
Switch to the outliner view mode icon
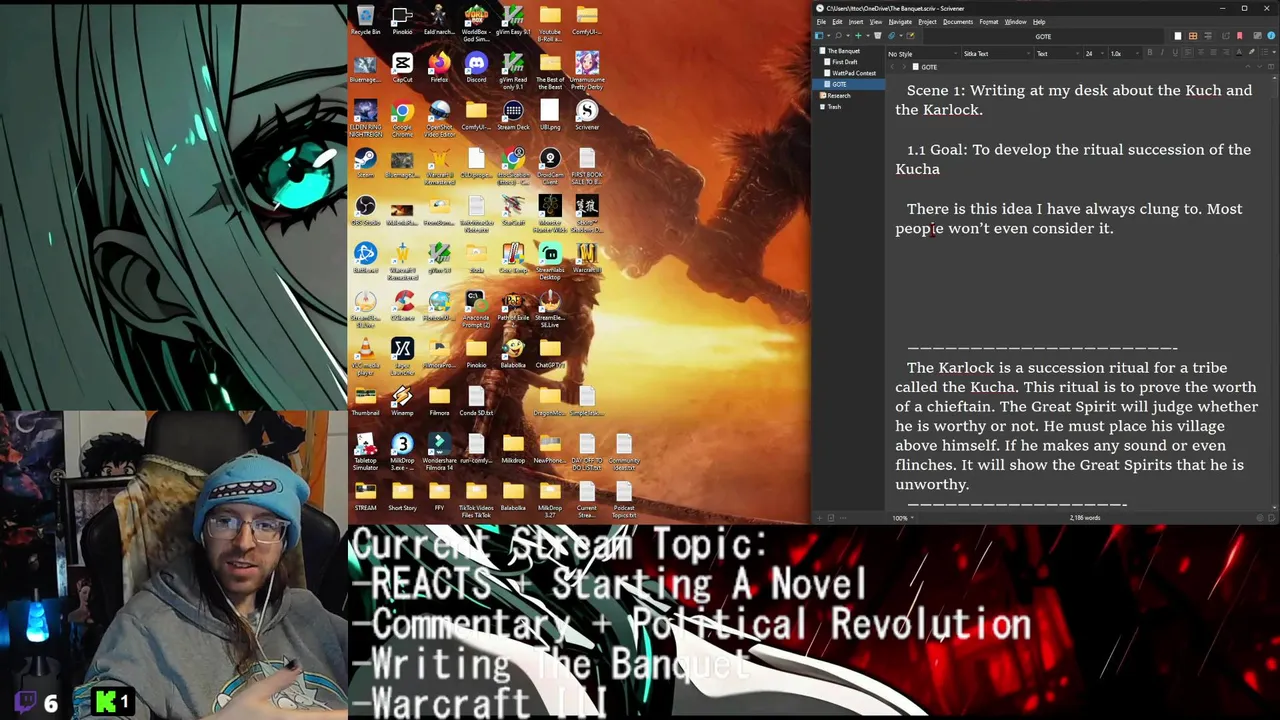click(x=1208, y=36)
